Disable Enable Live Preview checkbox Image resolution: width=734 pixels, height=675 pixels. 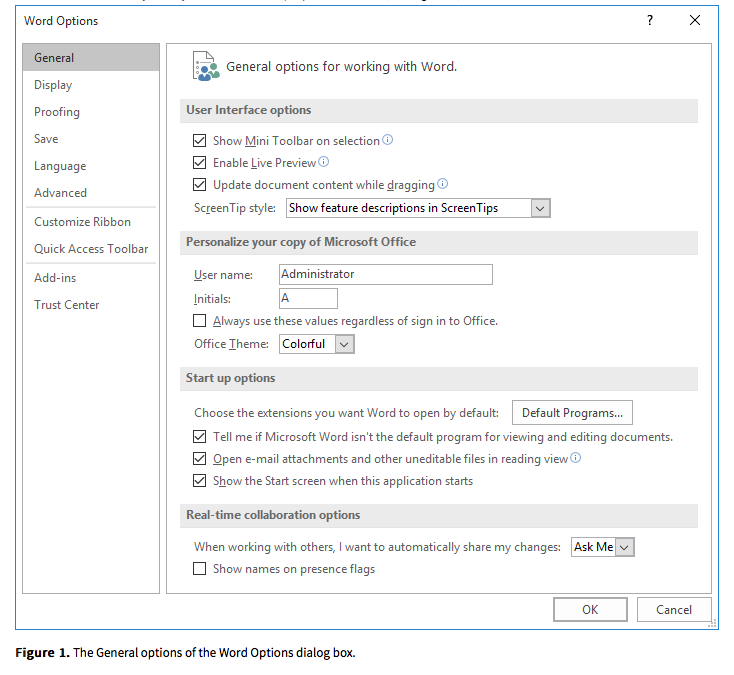click(x=199, y=162)
